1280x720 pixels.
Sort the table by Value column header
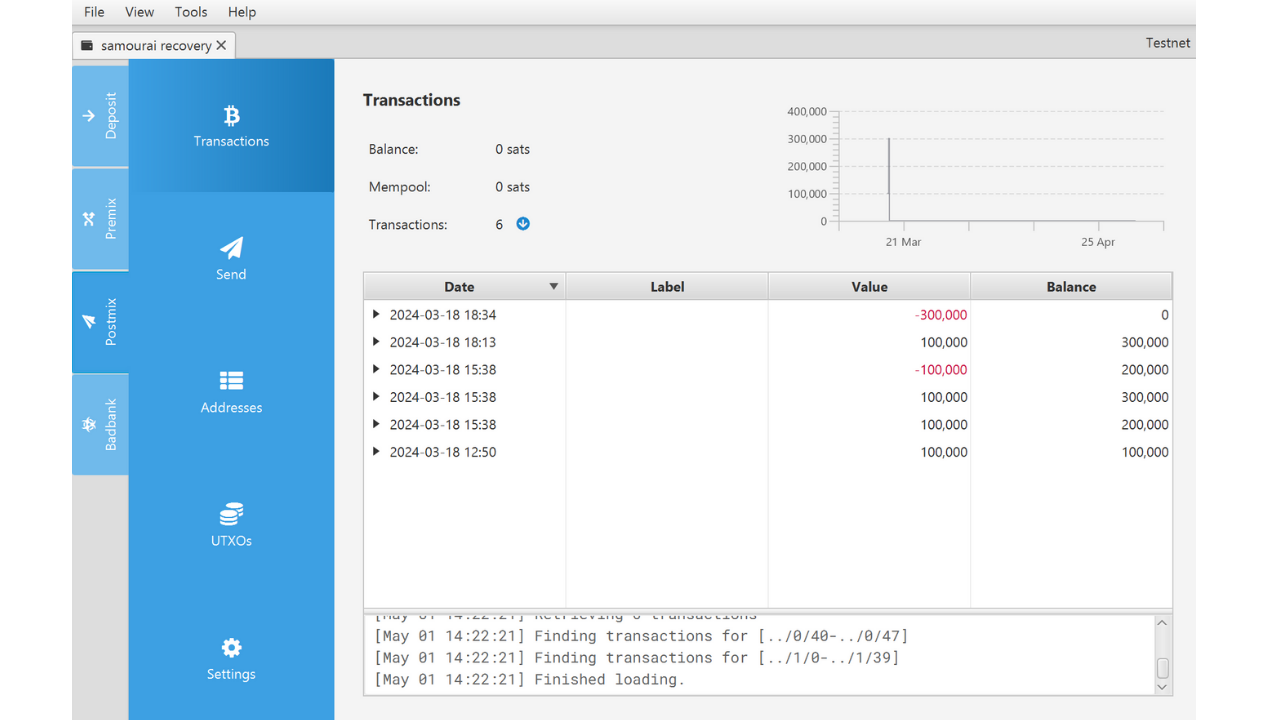pyautogui.click(x=869, y=286)
